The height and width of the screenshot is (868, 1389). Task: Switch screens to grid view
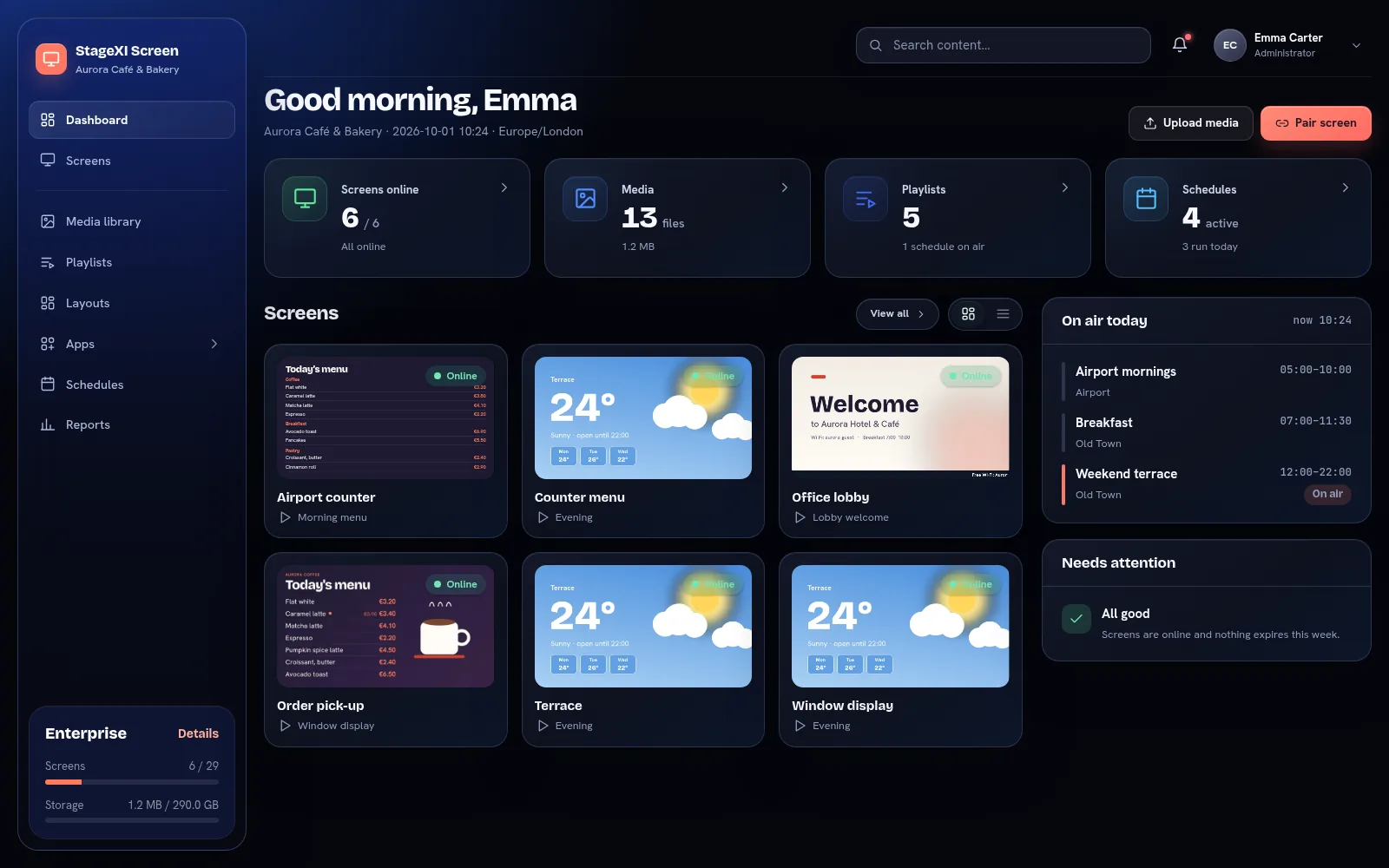click(x=968, y=314)
